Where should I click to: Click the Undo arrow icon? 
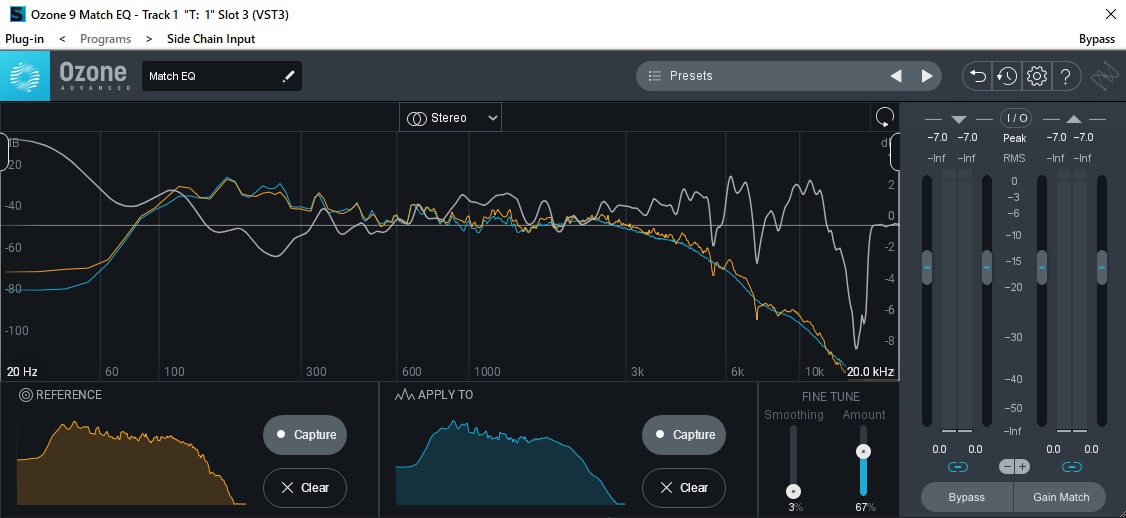977,76
